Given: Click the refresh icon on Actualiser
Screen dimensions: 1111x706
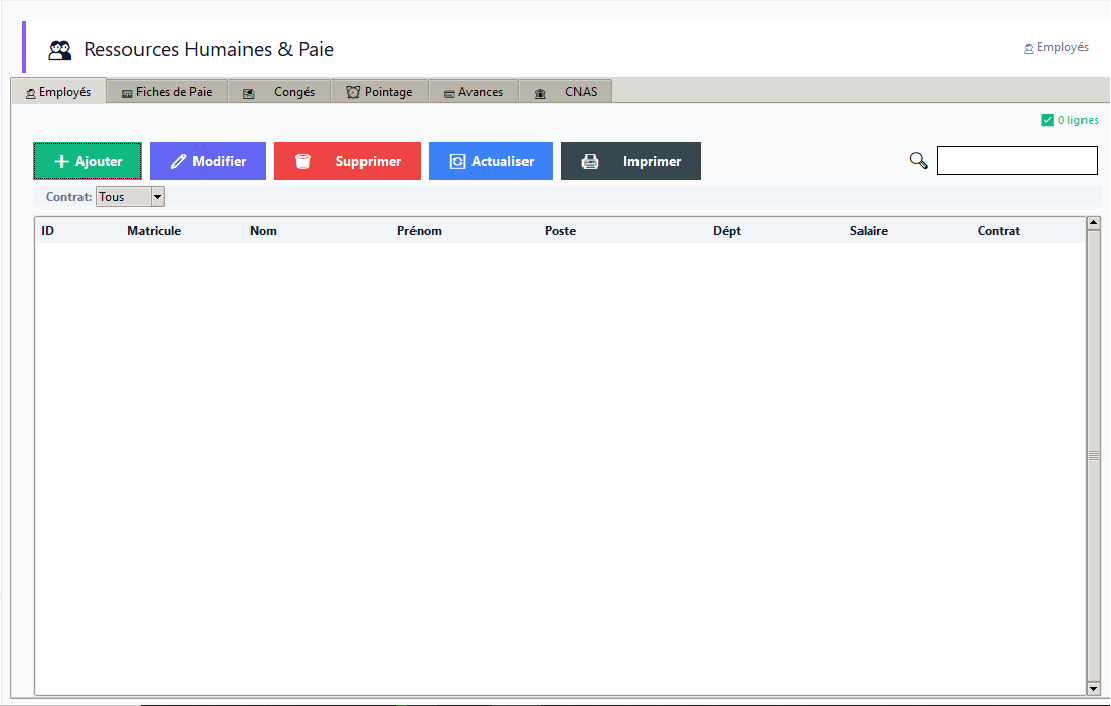Looking at the screenshot, I should click(458, 162).
